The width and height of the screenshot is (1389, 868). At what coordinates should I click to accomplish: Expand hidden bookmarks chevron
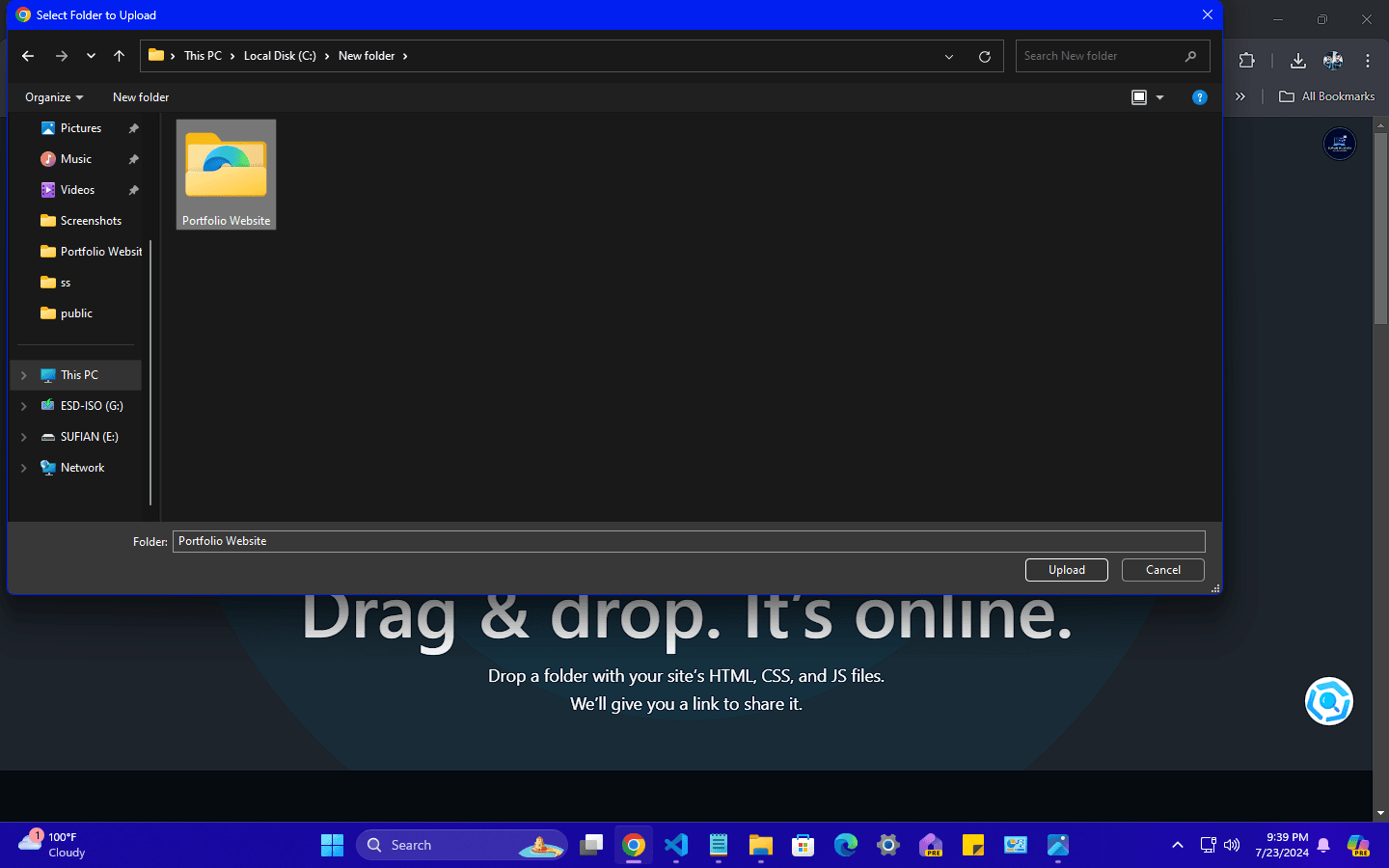coord(1240,96)
